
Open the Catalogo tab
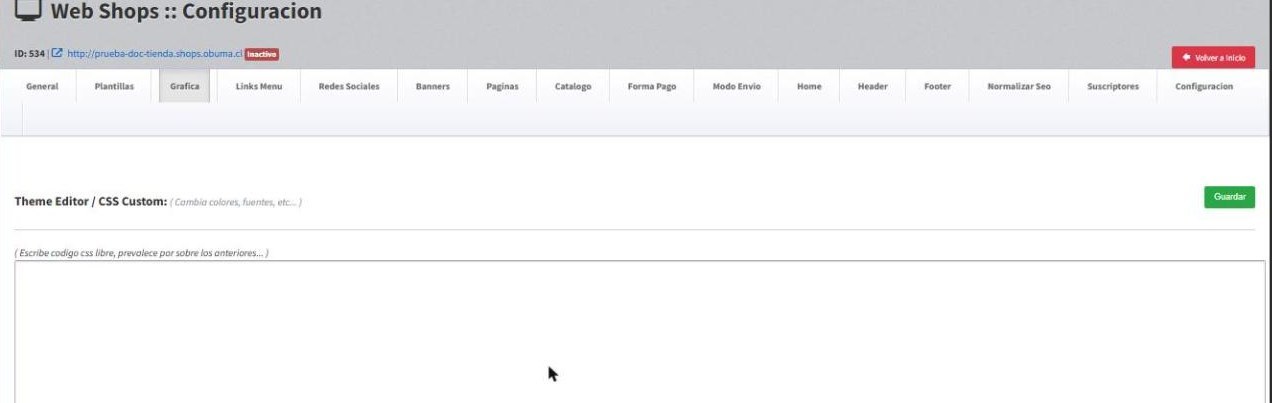(573, 87)
